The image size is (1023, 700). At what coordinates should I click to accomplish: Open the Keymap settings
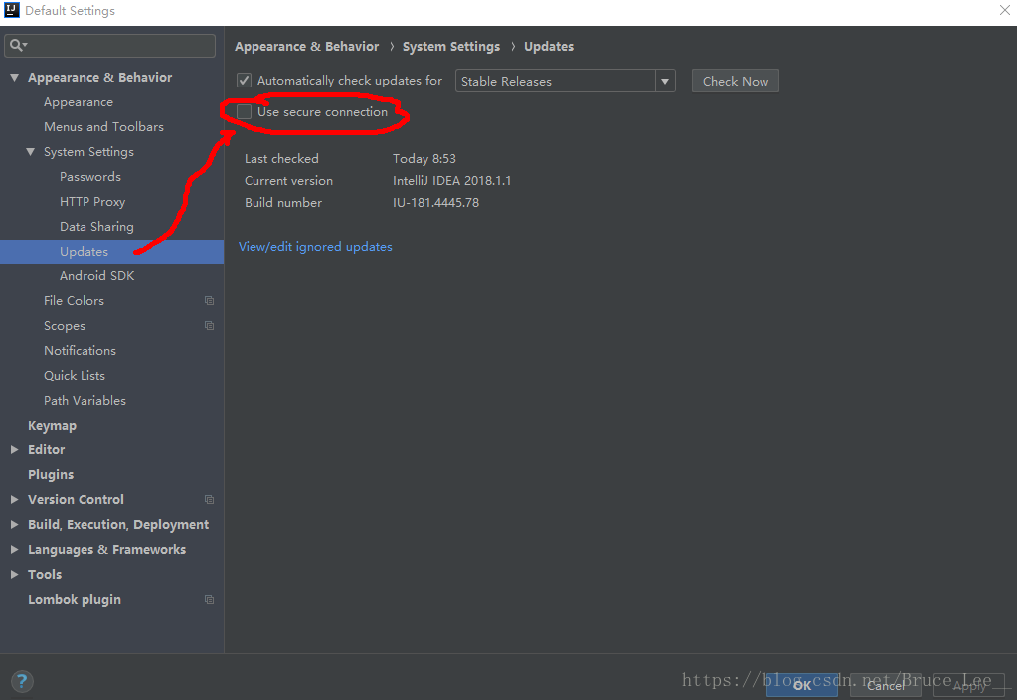(x=52, y=425)
